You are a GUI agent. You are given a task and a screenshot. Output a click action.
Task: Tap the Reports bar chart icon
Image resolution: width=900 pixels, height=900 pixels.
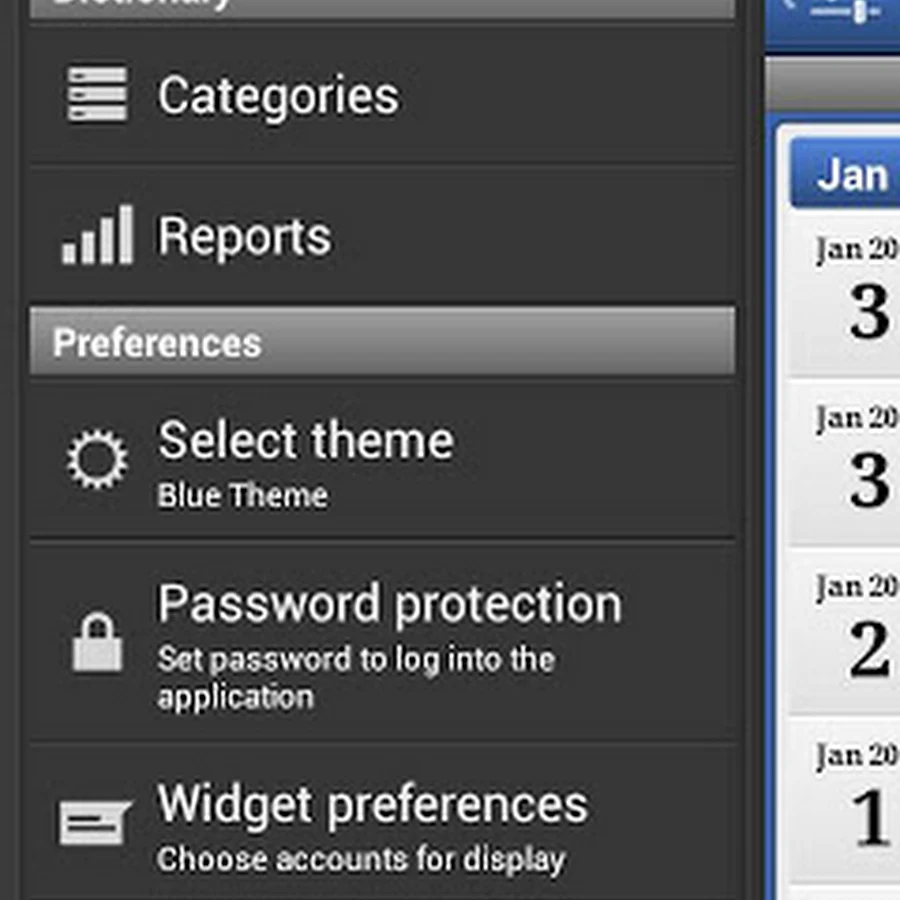tap(97, 236)
